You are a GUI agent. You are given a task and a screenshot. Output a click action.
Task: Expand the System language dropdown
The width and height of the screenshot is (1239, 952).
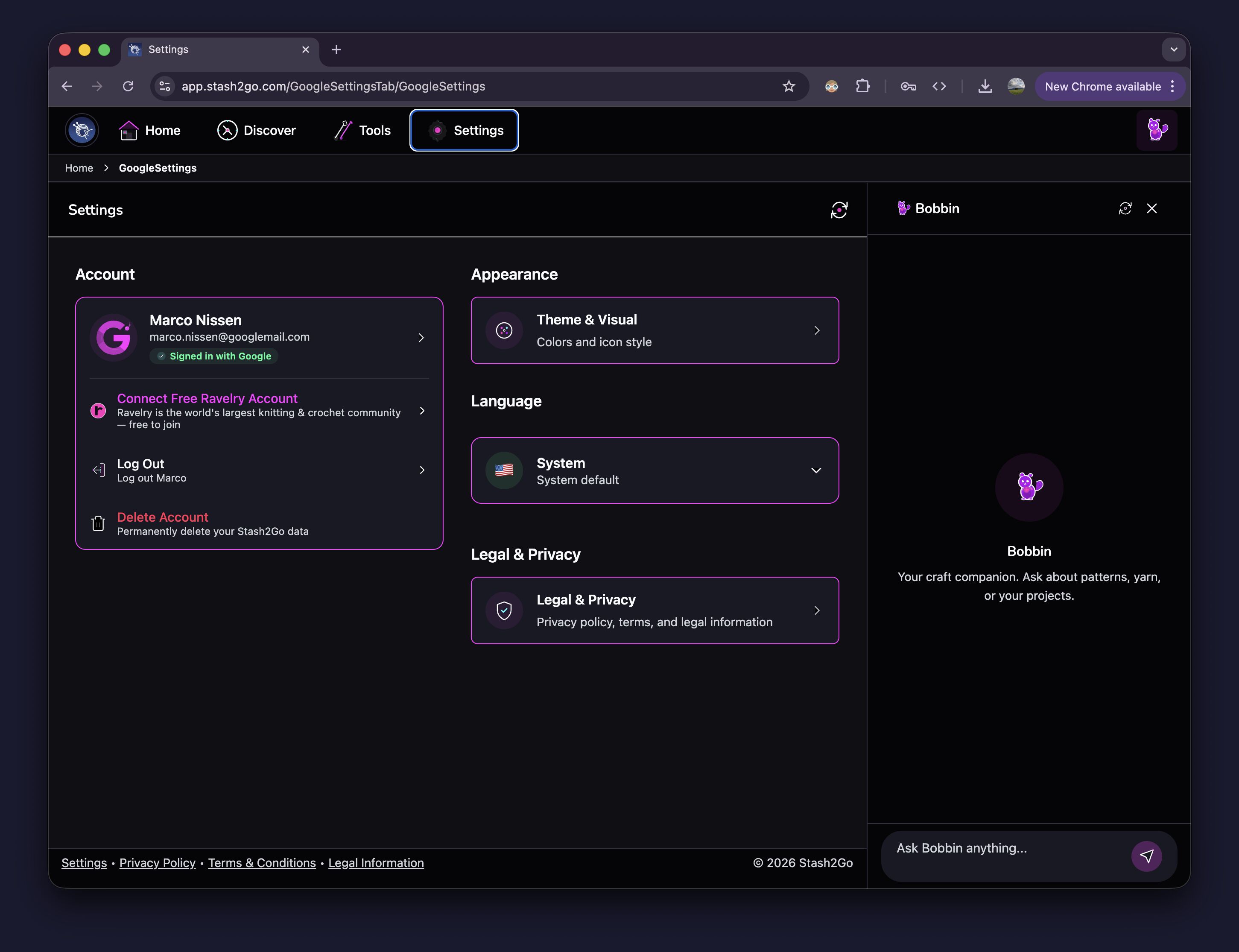815,470
